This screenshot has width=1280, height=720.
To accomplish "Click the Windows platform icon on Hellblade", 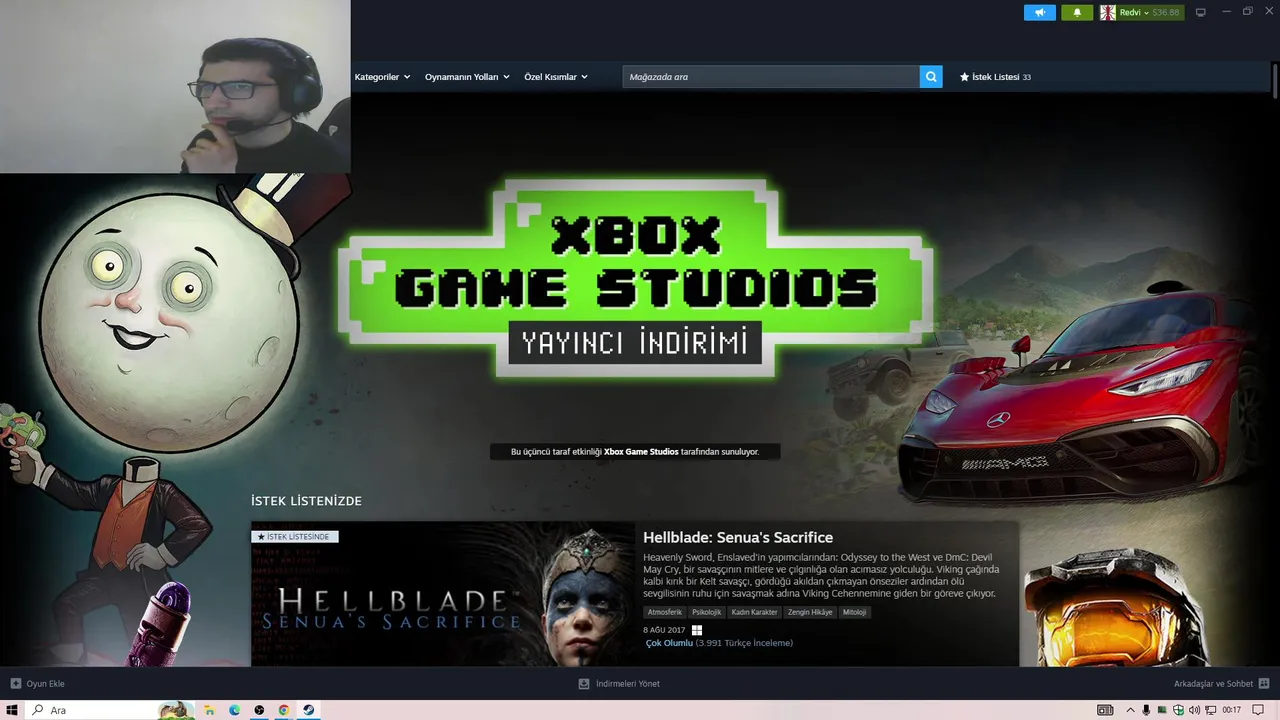I will point(697,630).
